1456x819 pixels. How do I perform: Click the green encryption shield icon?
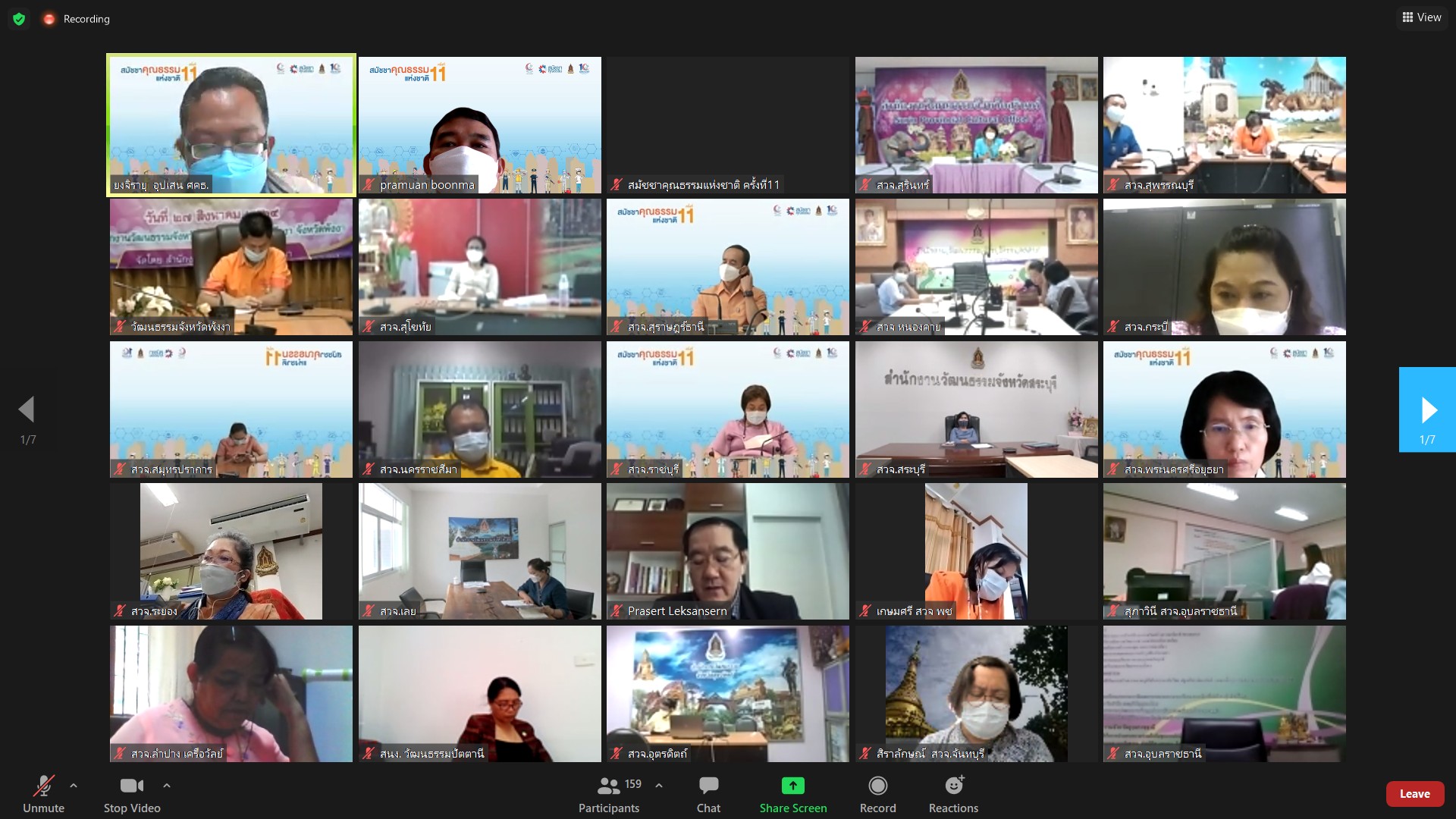(19, 19)
